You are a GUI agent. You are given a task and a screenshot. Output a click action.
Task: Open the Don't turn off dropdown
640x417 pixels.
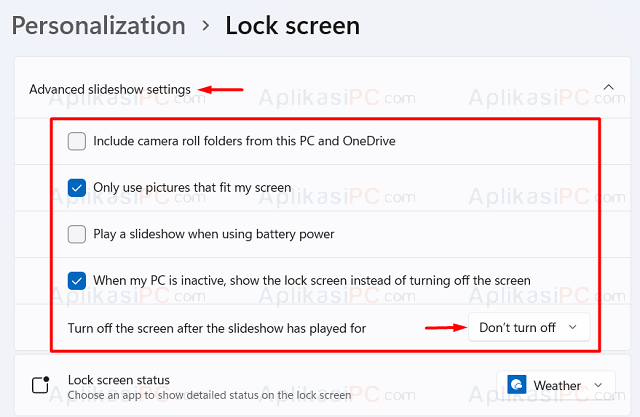(529, 327)
